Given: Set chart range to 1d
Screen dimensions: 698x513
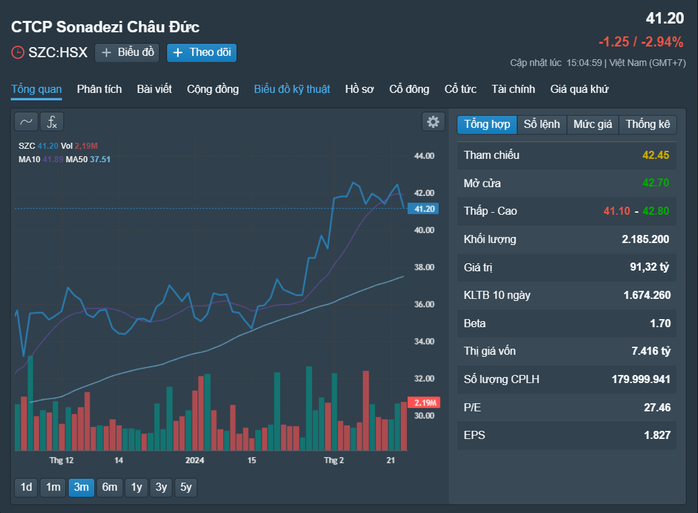Looking at the screenshot, I should click(26, 487).
